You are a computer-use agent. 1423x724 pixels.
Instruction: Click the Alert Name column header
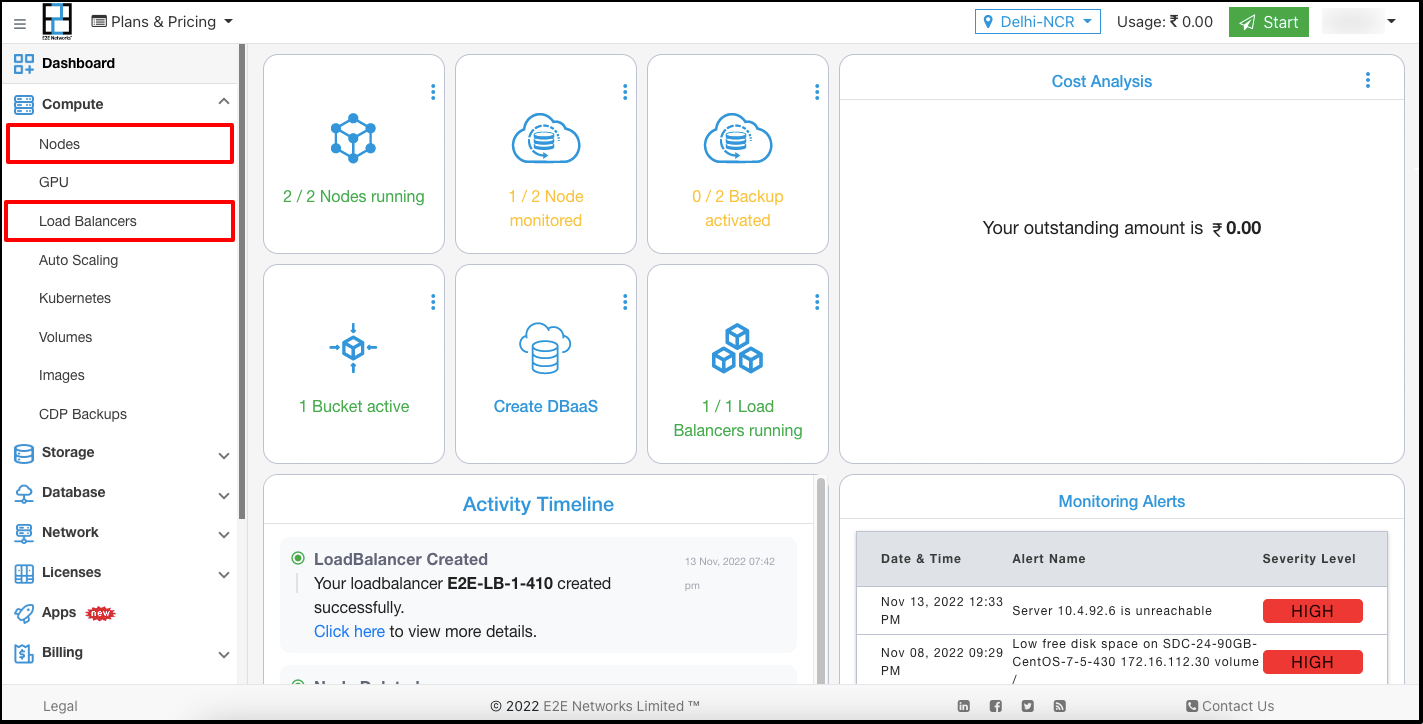pyautogui.click(x=1049, y=559)
